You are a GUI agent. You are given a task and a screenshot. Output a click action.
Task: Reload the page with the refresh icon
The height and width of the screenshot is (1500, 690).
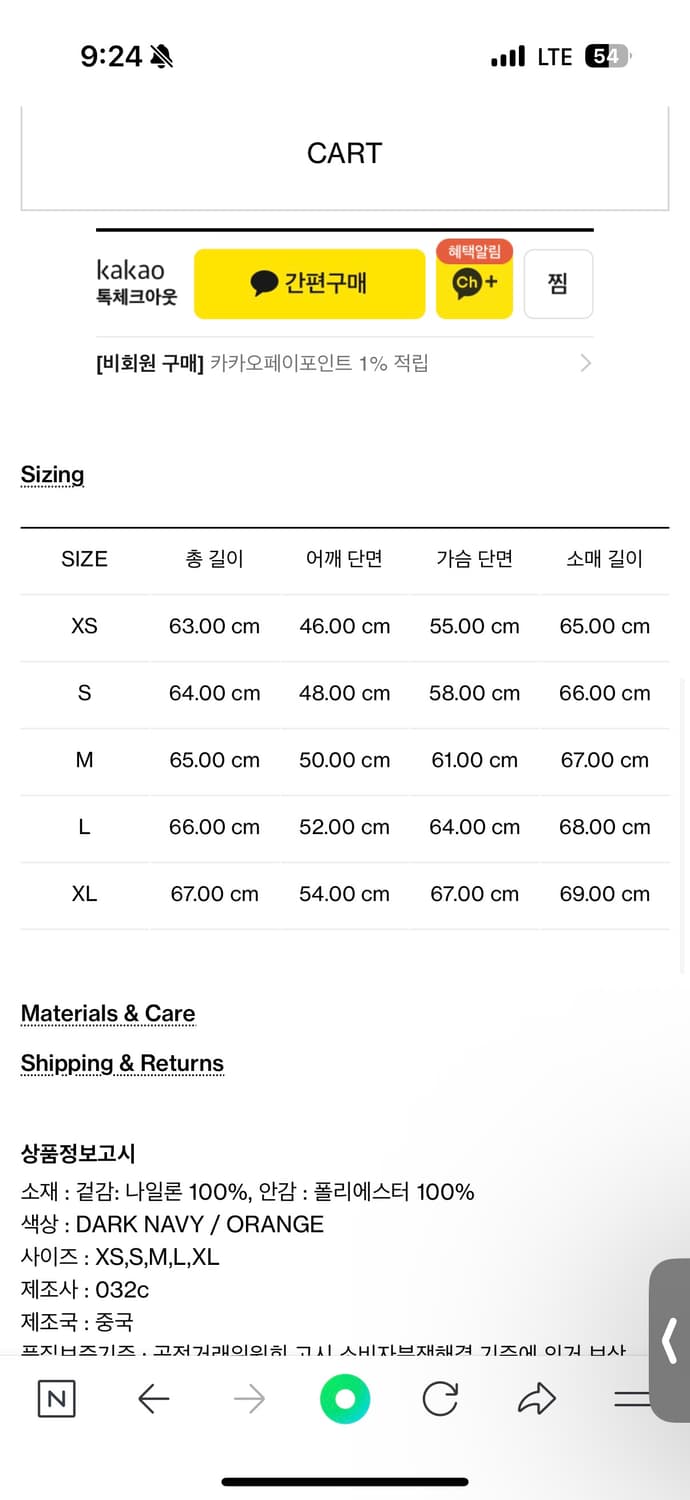(x=440, y=1399)
